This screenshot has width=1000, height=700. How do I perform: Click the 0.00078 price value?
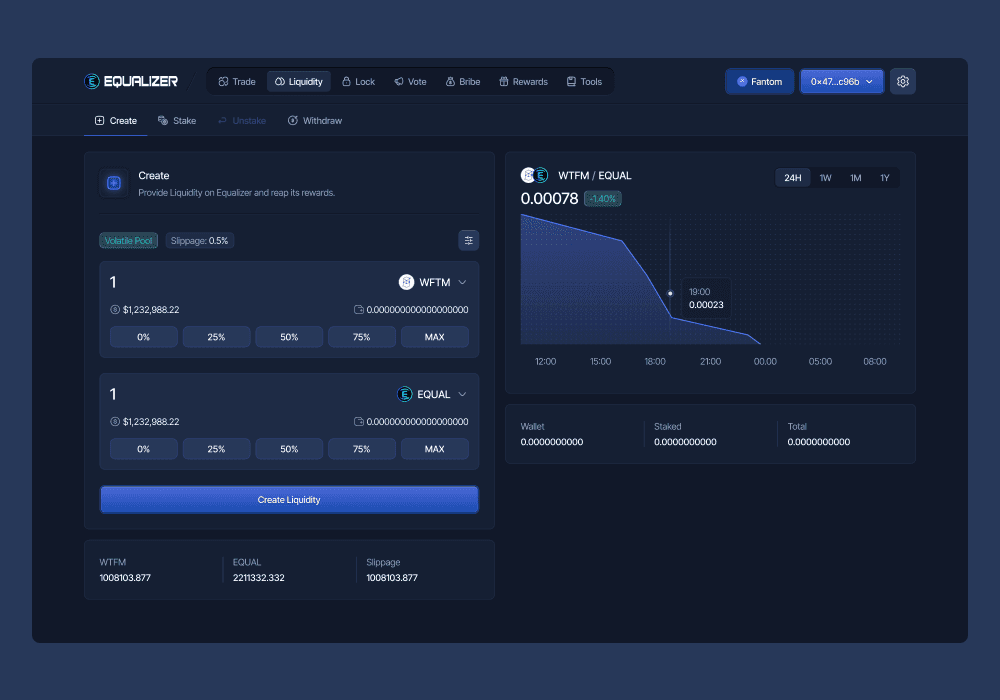[x=549, y=199]
